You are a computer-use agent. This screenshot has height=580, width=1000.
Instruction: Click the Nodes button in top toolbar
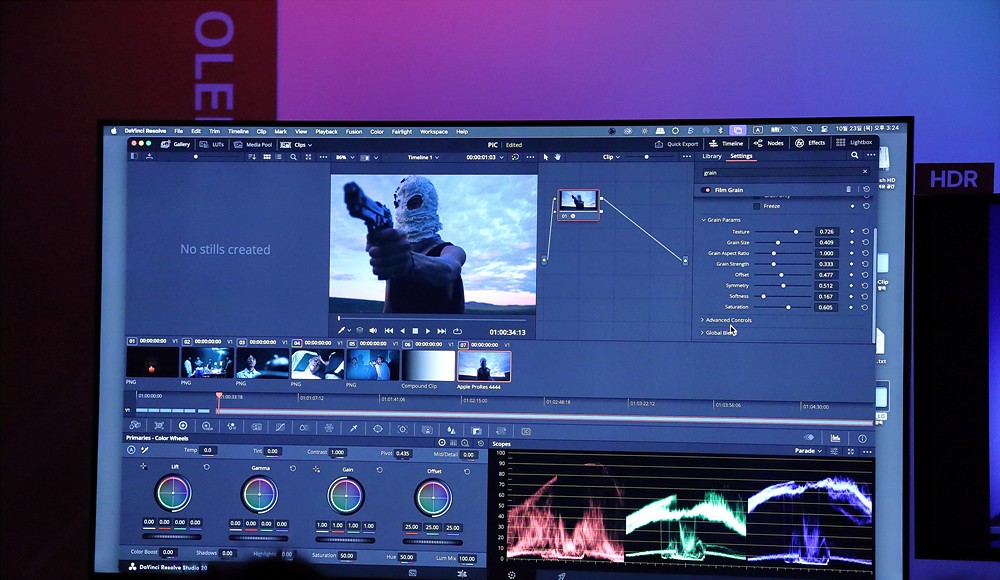(770, 143)
